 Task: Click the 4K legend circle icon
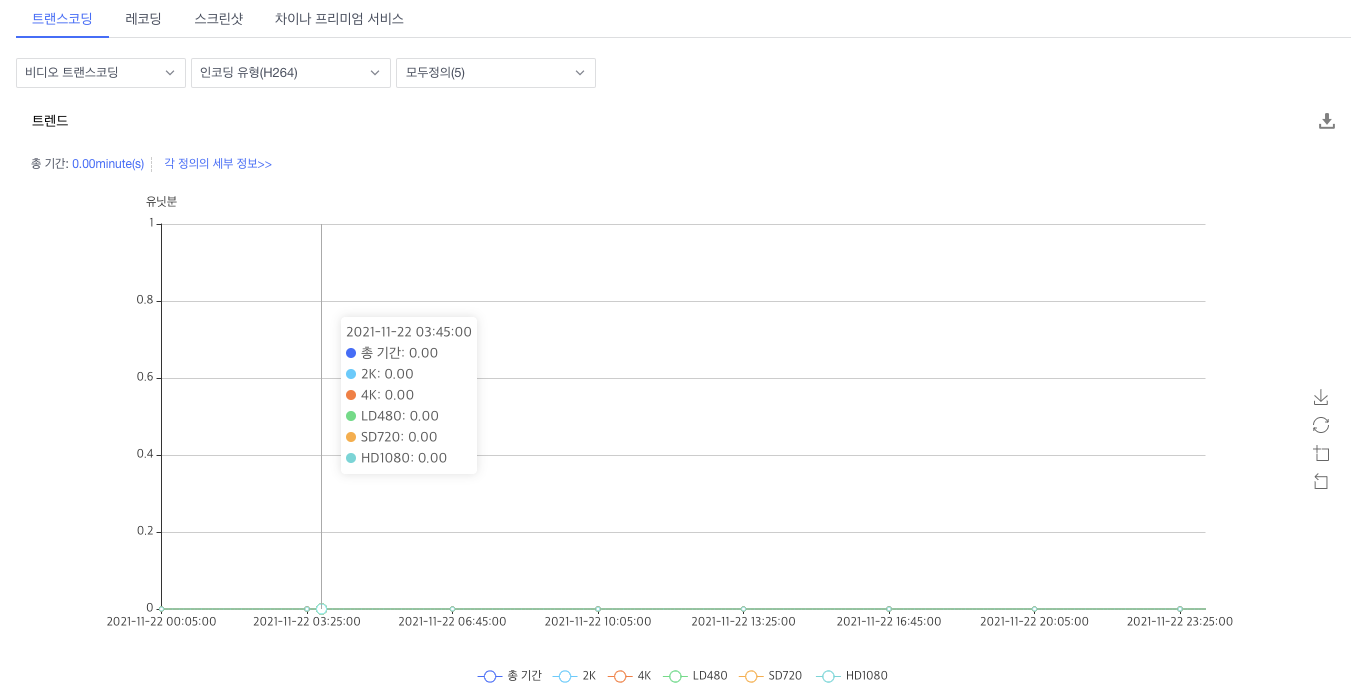tap(619, 675)
